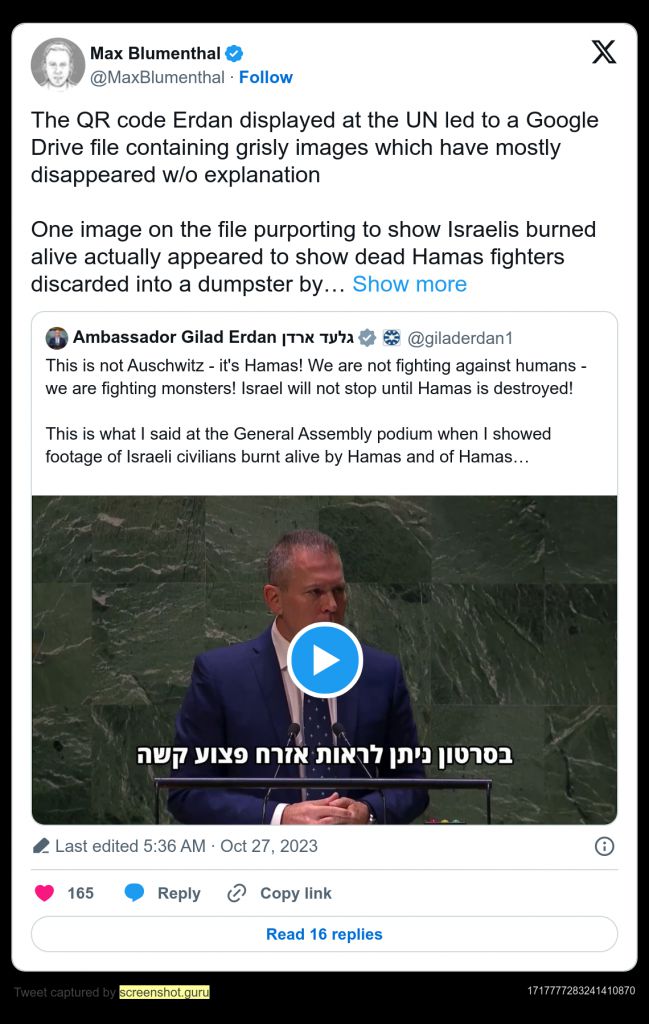Open the @MaxBlumenthal handle link
The image size is (649, 1024).
157,78
